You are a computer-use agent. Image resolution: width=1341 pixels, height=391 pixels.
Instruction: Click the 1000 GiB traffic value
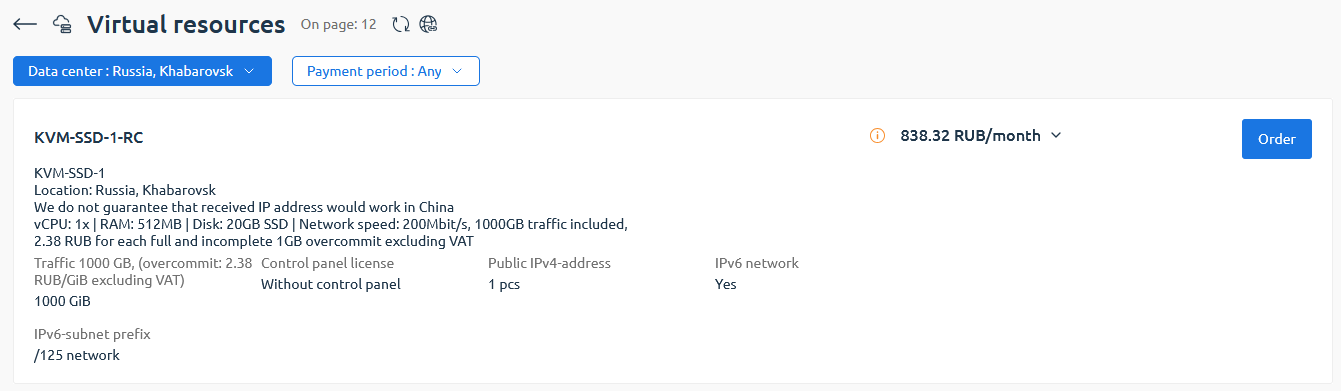point(62,301)
